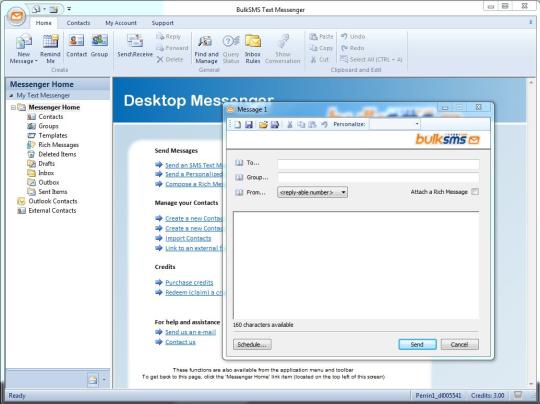The width and height of the screenshot is (540, 404).
Task: Create a new Group from ribbon
Action: click(x=100, y=45)
